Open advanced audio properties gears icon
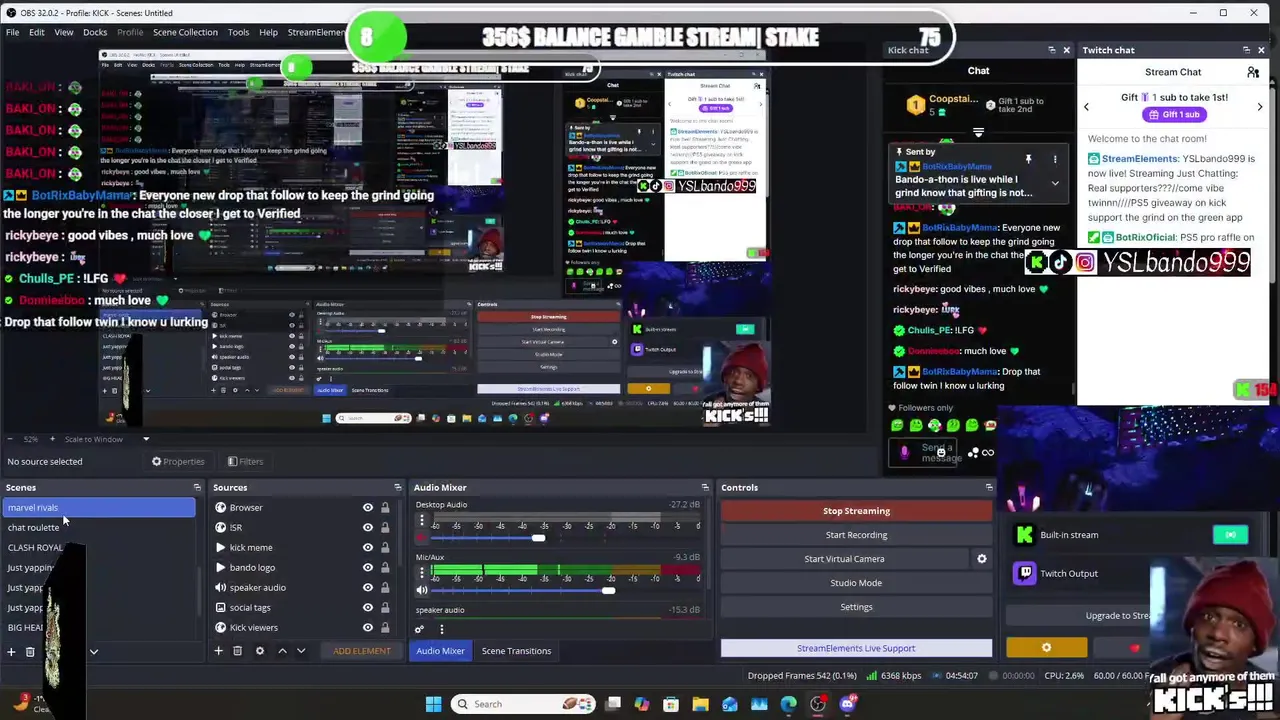 click(420, 629)
